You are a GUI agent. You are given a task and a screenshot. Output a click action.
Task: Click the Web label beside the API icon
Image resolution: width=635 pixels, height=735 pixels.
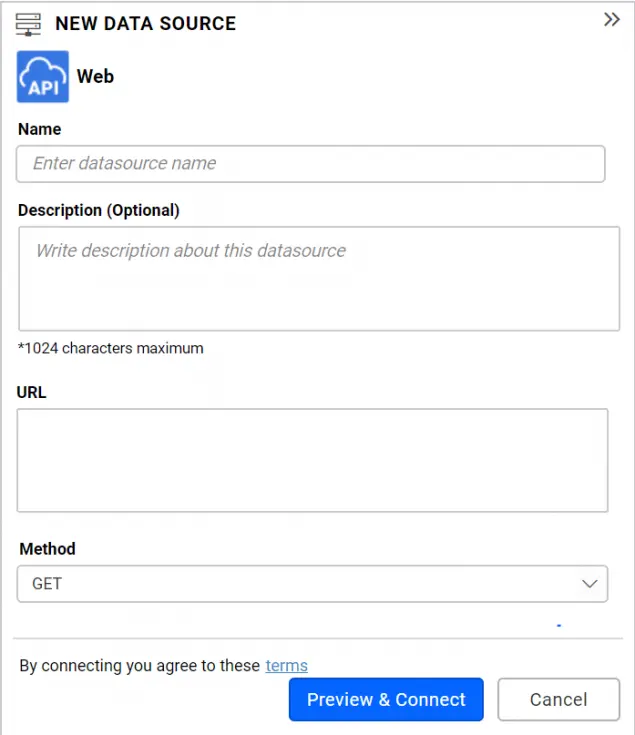coord(96,76)
